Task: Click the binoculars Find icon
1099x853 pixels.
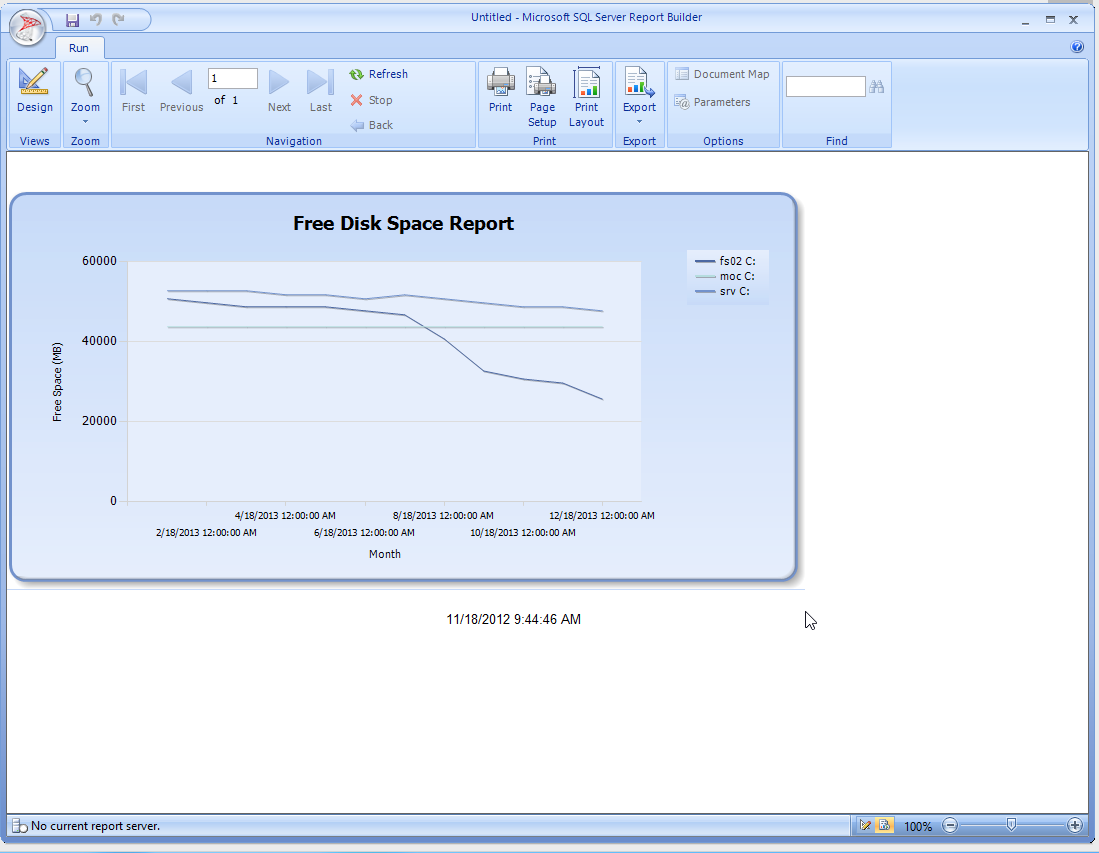Action: [877, 87]
